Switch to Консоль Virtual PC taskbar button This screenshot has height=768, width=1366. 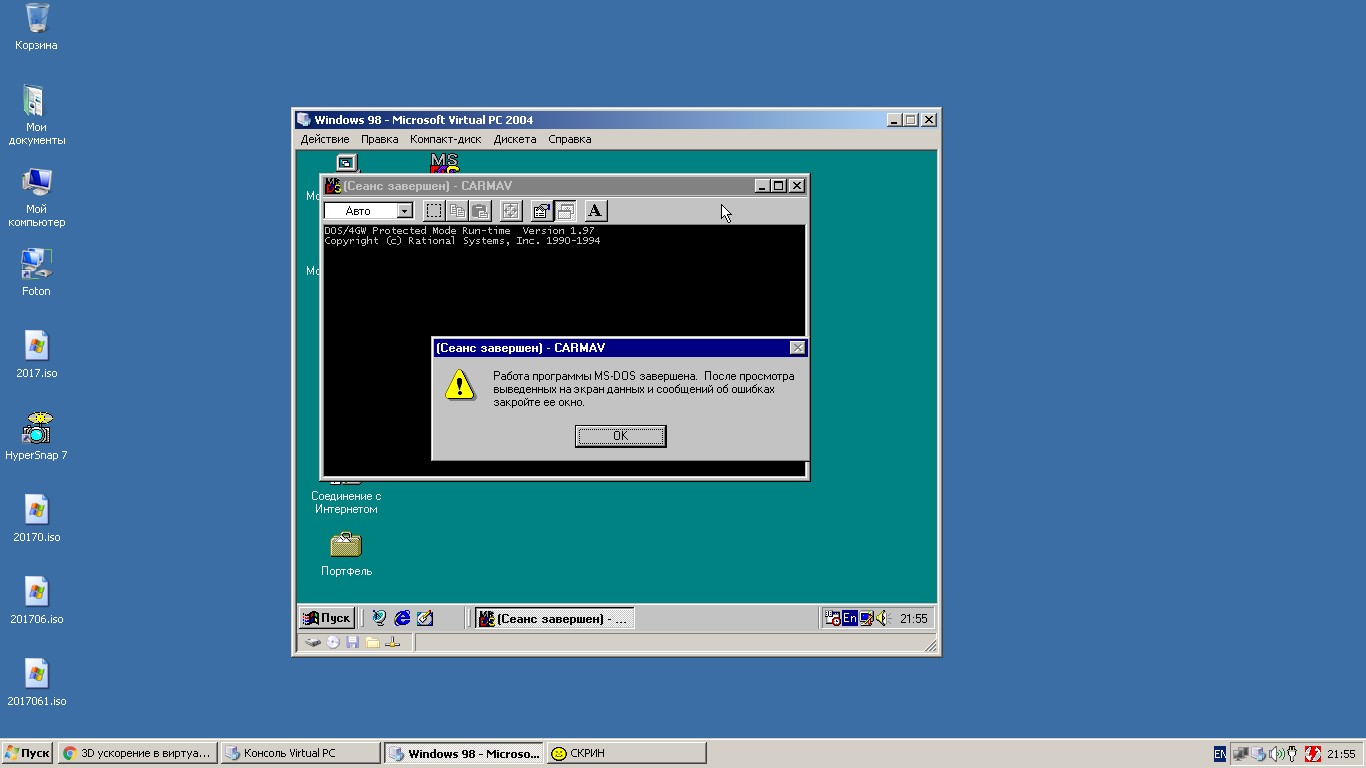pos(300,753)
